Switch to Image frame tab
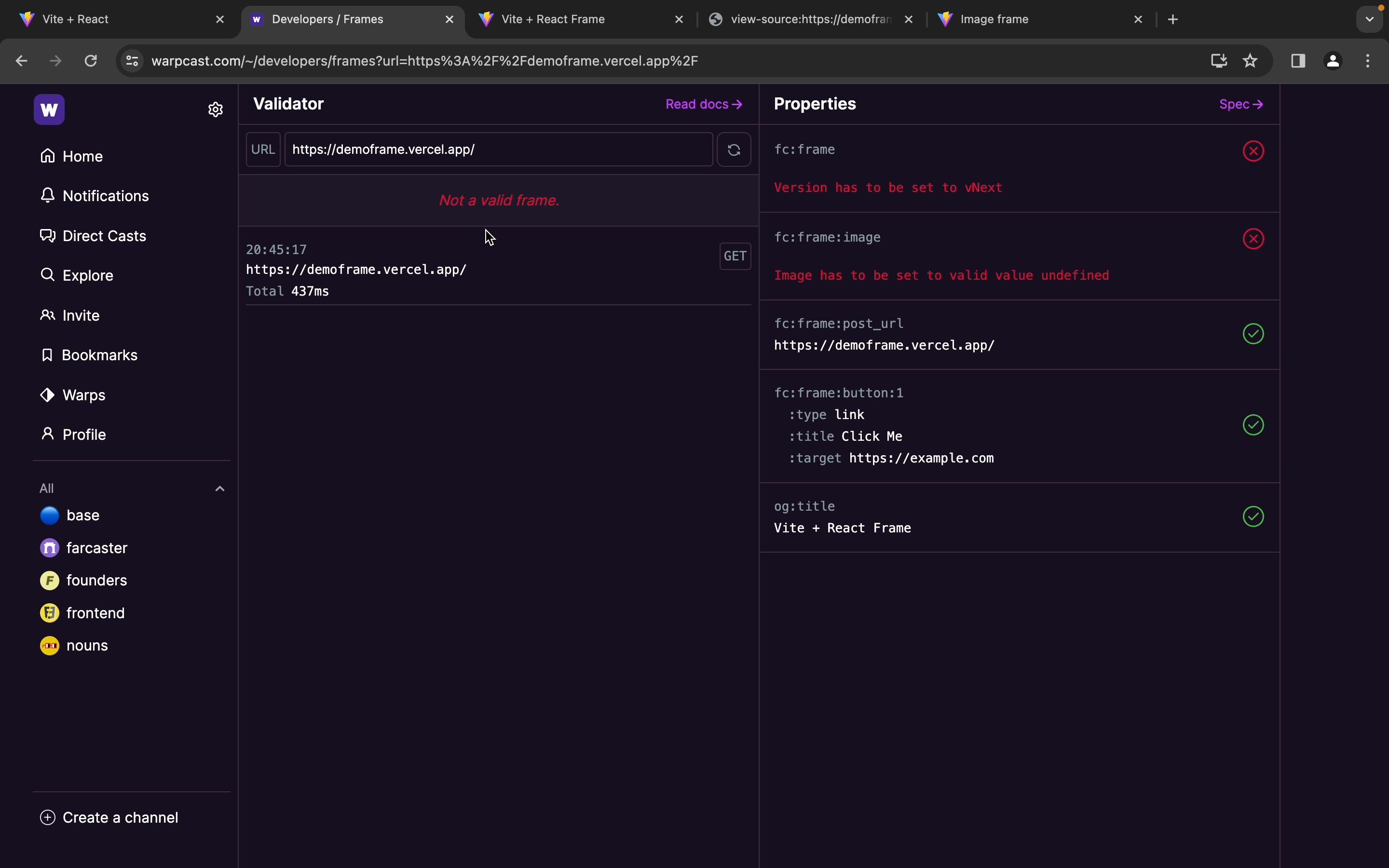This screenshot has height=868, width=1389. click(x=1039, y=19)
